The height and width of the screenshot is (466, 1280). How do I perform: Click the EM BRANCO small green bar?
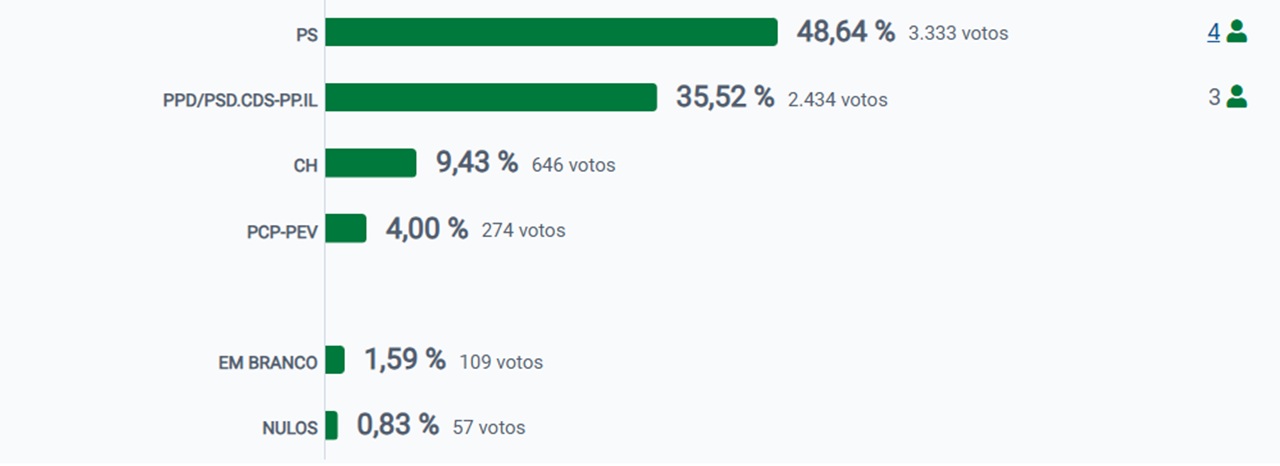(335, 360)
